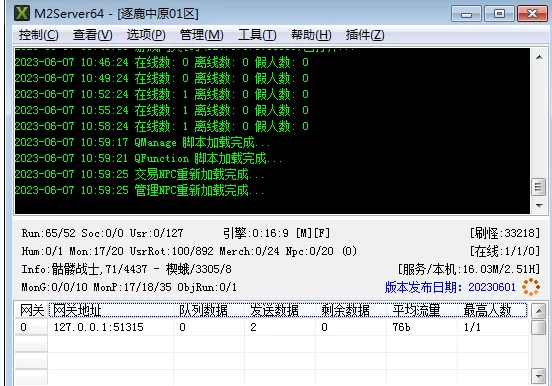
Task: Click log pane scroll down arrow
Action: click(x=539, y=206)
